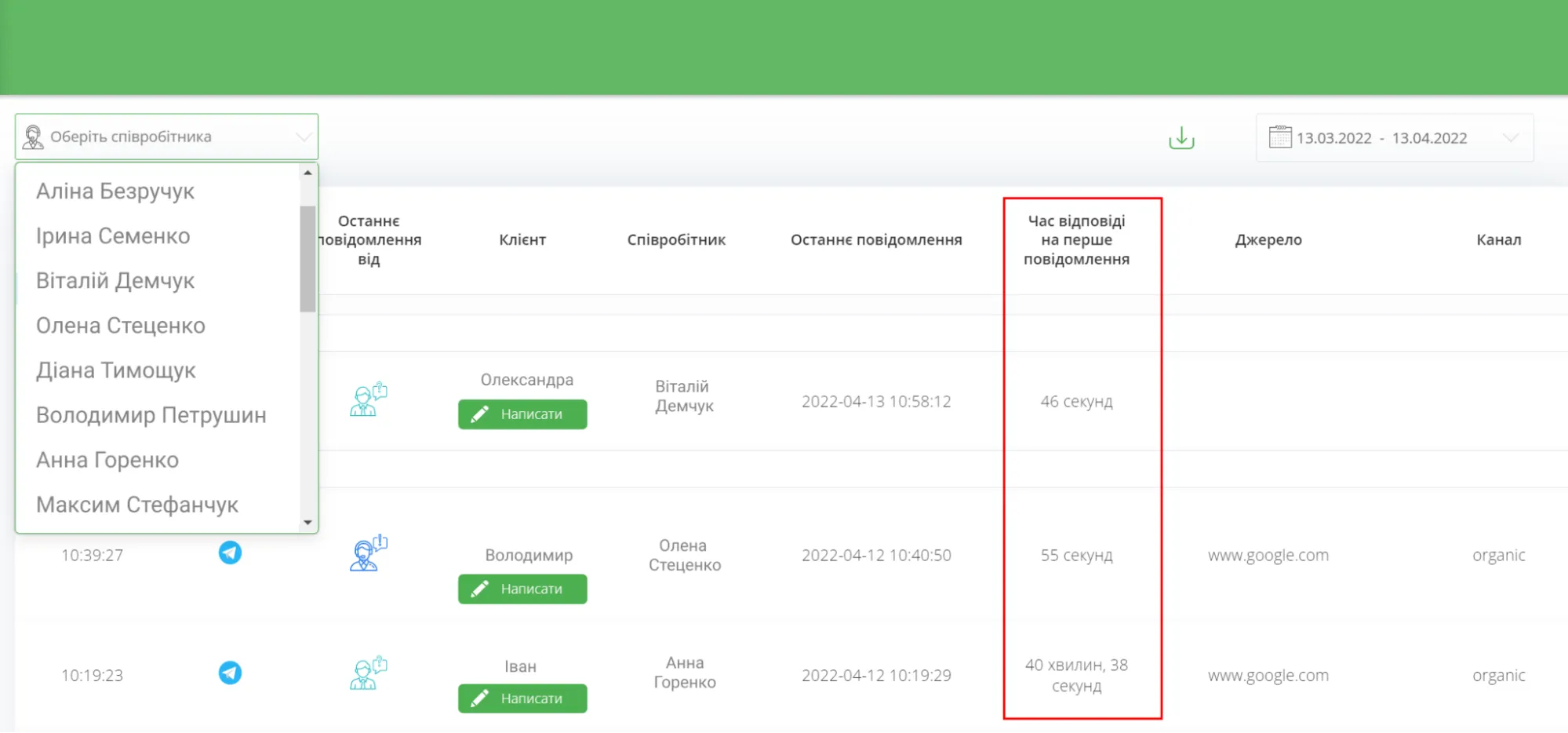Click the operator icon in Володимир's row
1568x733 pixels.
tap(368, 553)
